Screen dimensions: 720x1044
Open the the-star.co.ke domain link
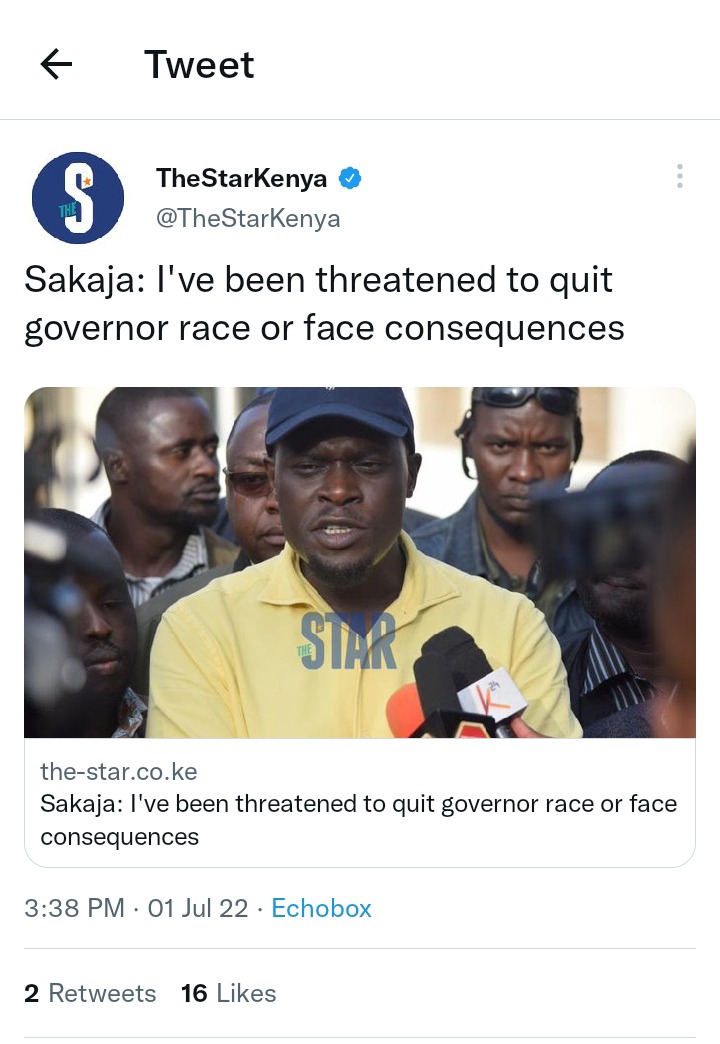point(119,772)
